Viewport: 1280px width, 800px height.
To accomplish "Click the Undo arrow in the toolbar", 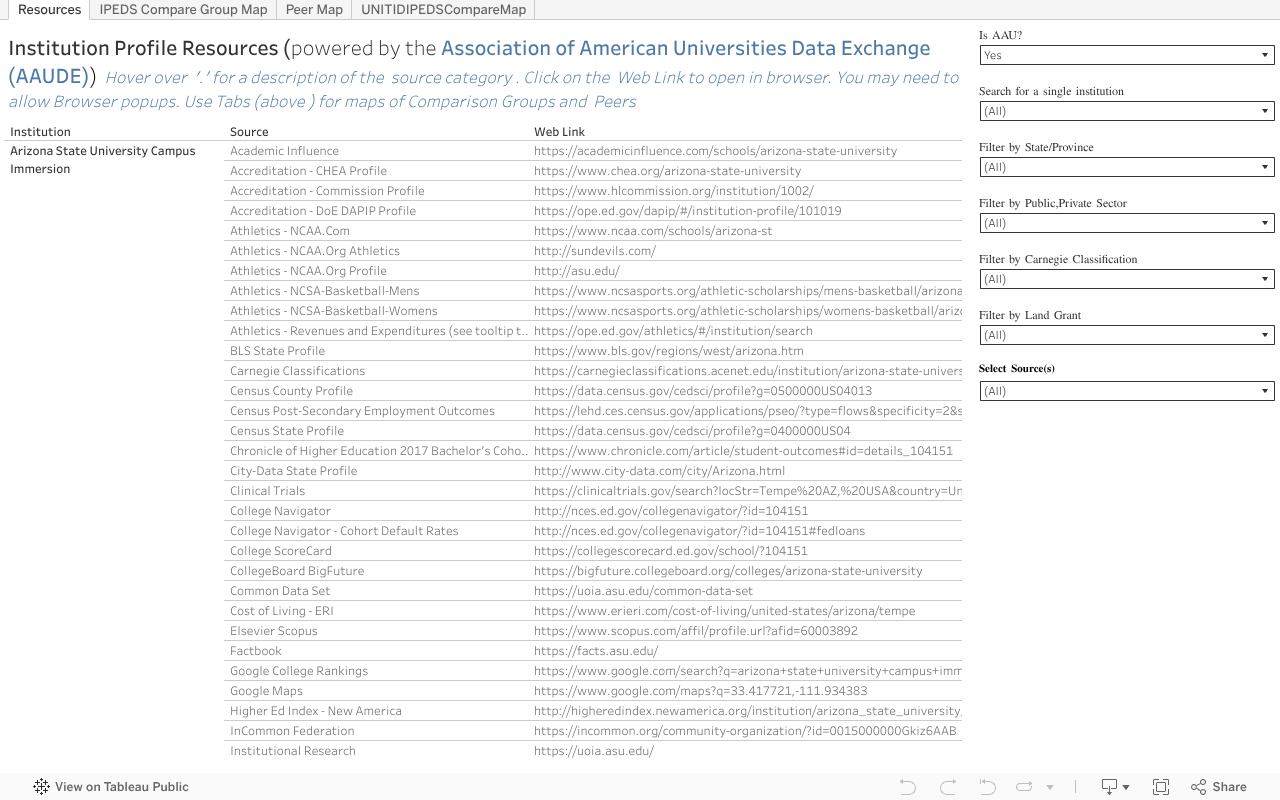I will 908,787.
